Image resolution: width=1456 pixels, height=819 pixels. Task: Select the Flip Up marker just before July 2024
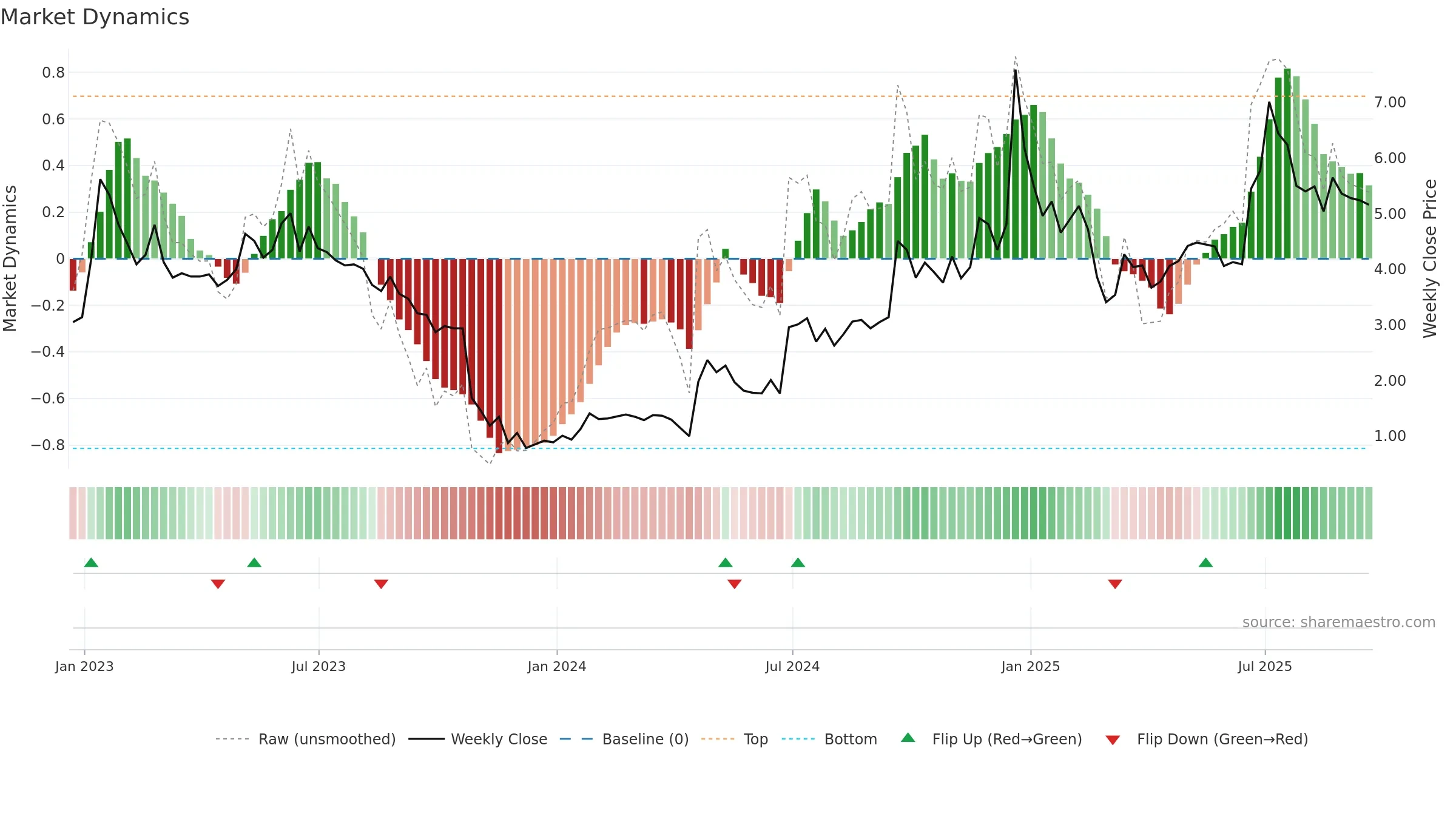726,562
